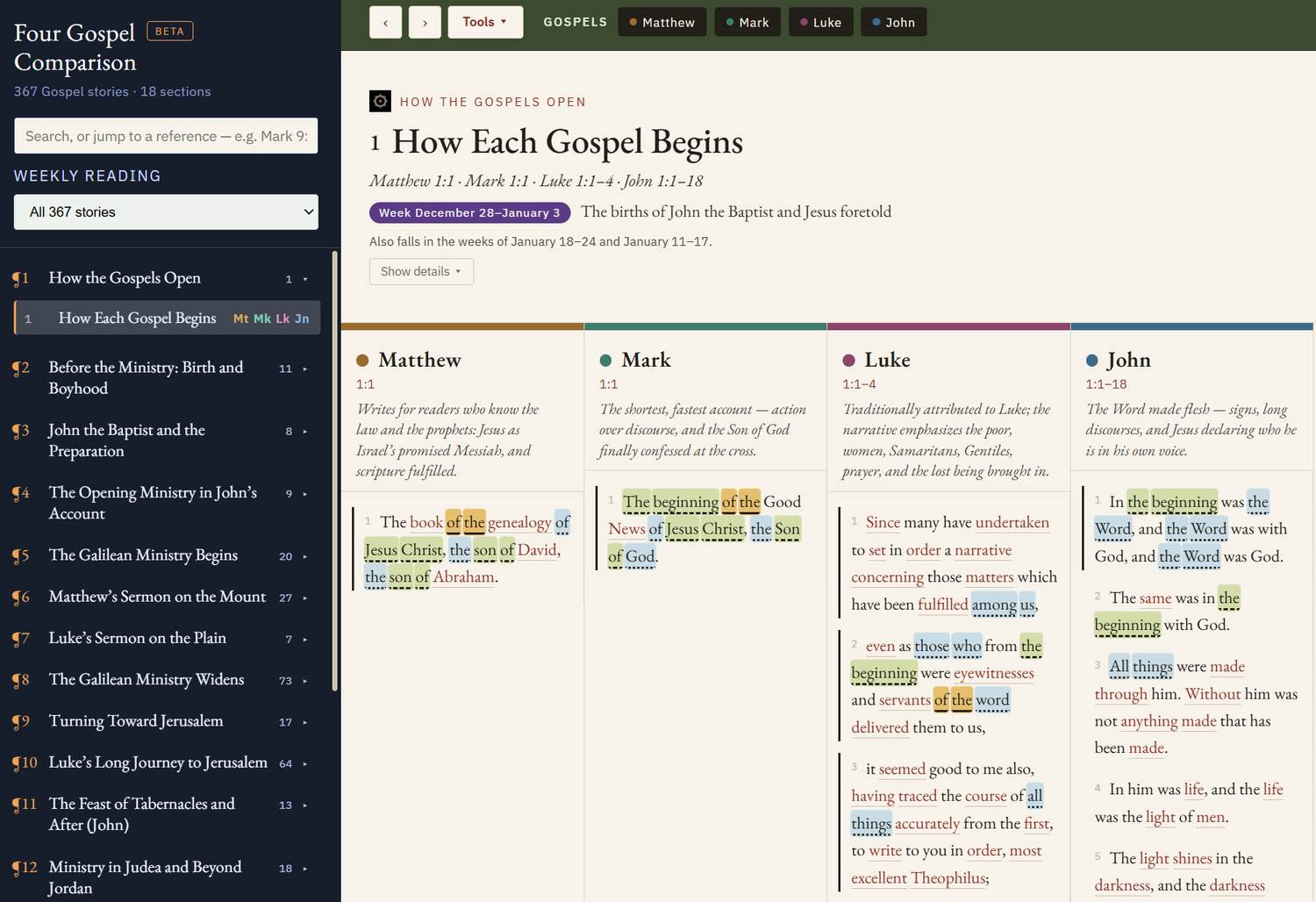Viewport: 1316px width, 902px height.
Task: Open Luke's Long Journey to Jerusalem
Action: coord(158,762)
